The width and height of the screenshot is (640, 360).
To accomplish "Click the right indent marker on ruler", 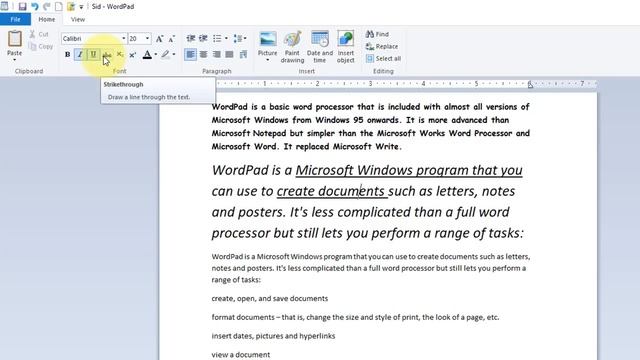I will (x=530, y=84).
